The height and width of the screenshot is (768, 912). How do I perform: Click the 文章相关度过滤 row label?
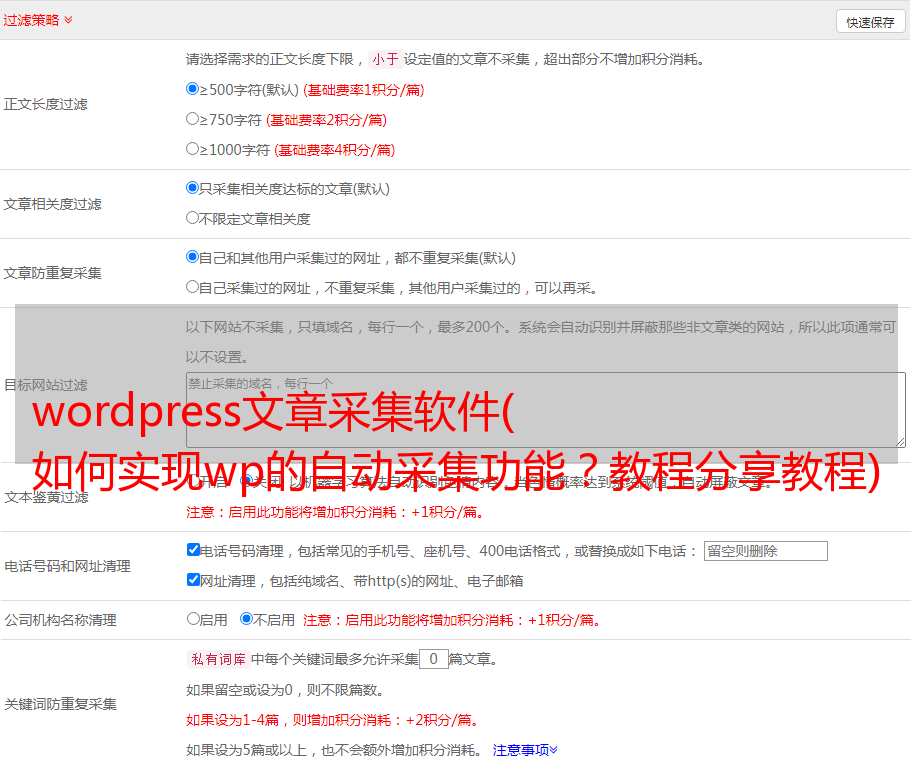point(53,204)
